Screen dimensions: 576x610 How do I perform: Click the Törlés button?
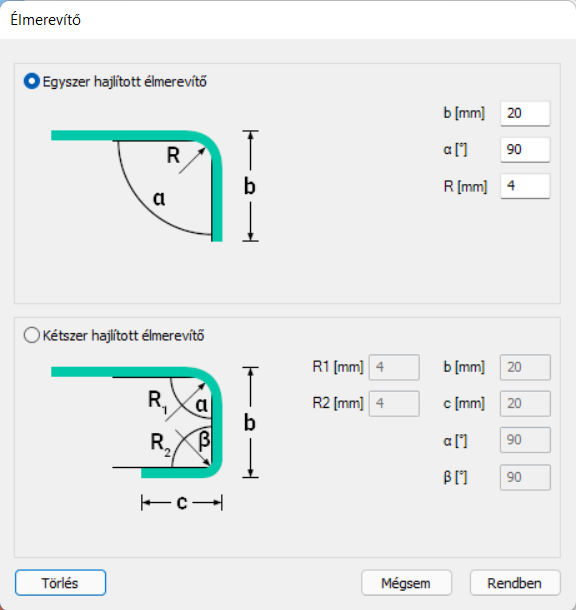60,583
